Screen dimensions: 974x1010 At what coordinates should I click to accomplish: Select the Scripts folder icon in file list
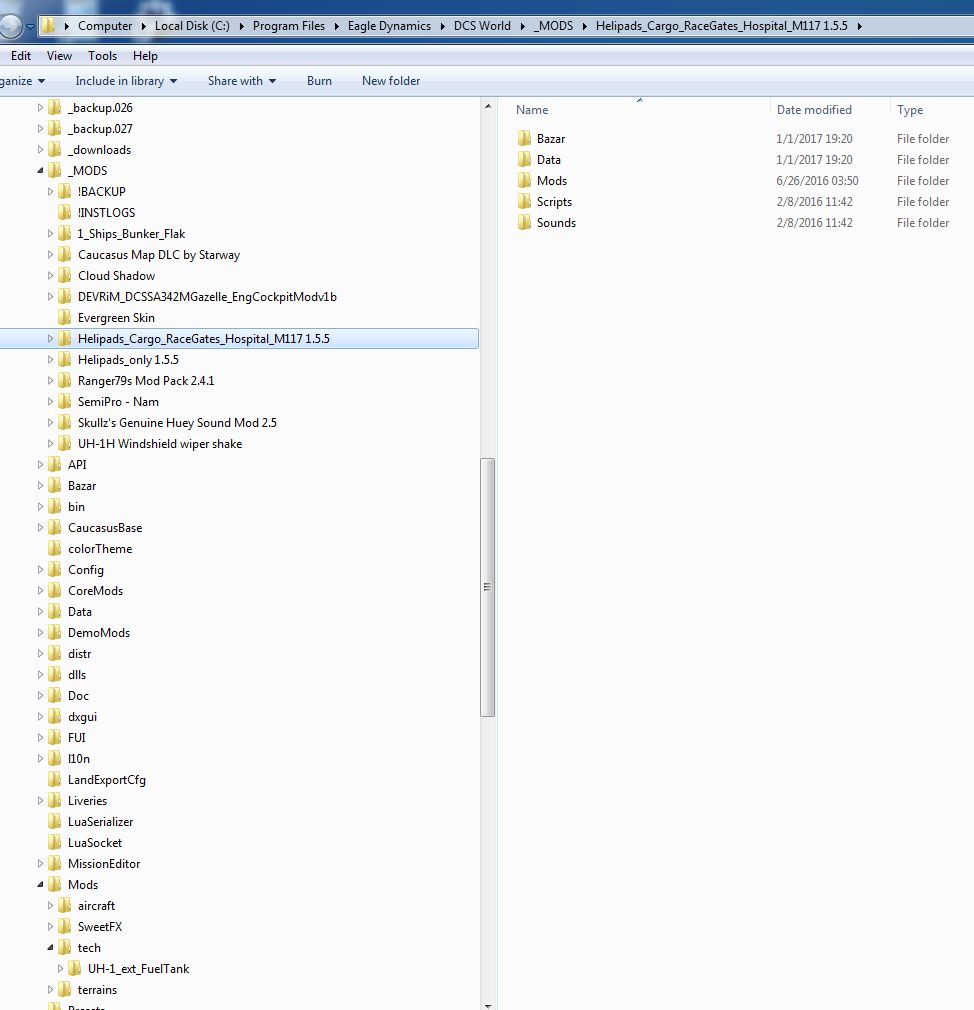point(524,202)
